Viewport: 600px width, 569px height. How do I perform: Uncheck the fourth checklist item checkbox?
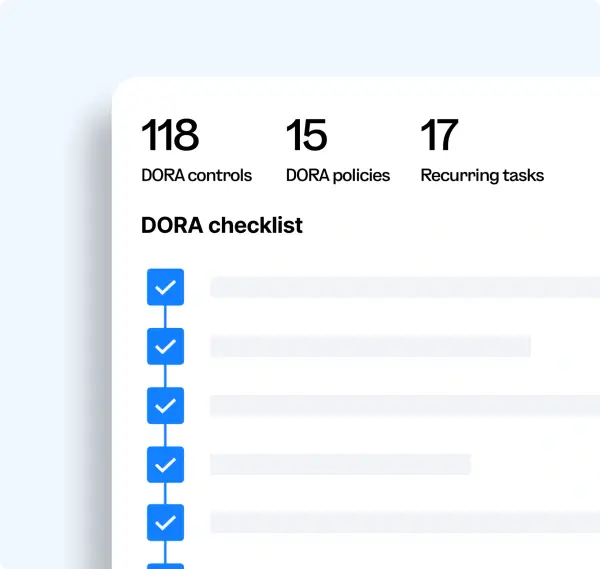click(x=166, y=464)
